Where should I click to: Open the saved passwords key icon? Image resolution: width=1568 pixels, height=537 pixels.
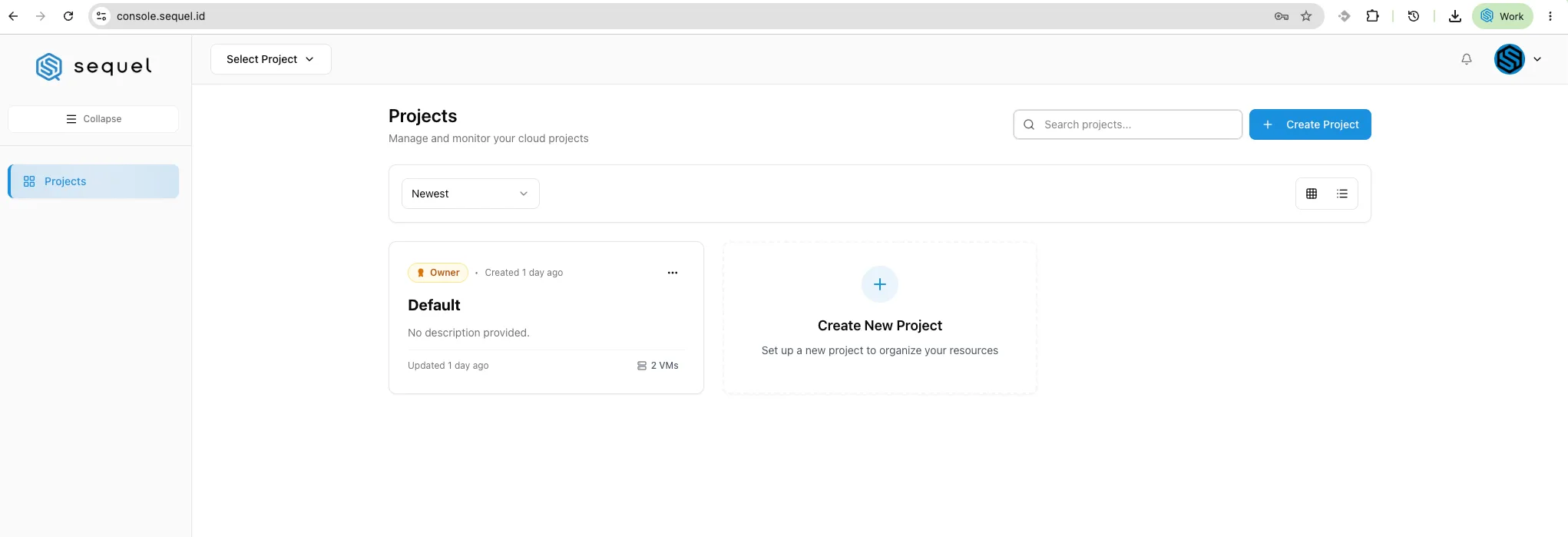(x=1282, y=16)
